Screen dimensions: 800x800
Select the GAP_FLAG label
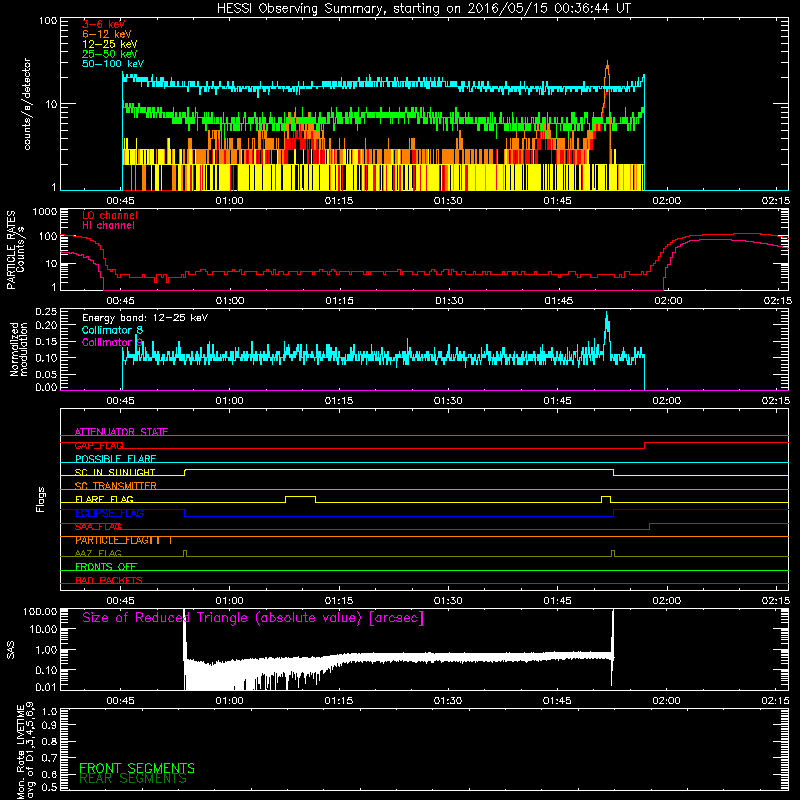[99, 445]
